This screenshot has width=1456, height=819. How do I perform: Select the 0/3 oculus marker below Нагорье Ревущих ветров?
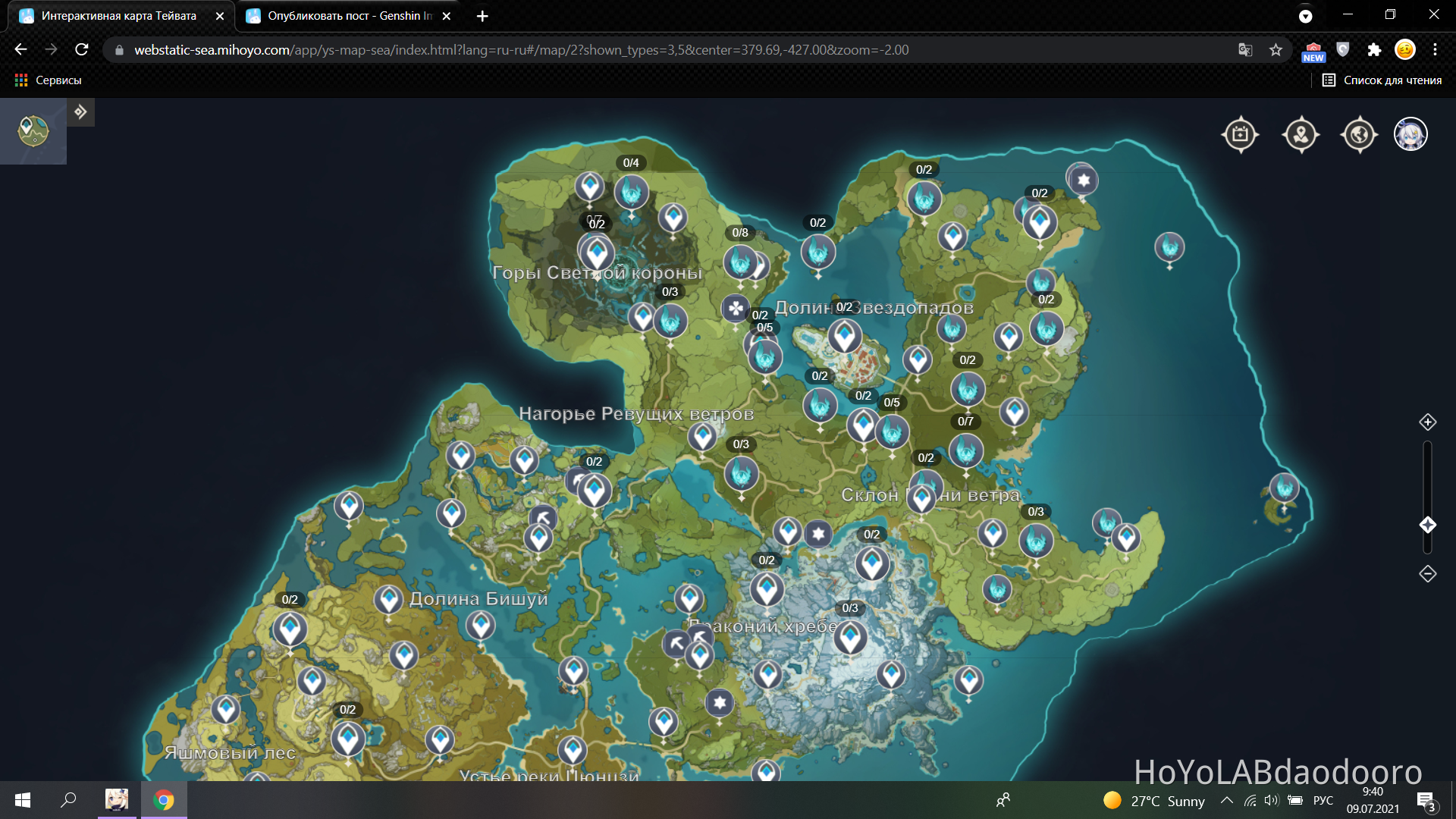(x=742, y=474)
